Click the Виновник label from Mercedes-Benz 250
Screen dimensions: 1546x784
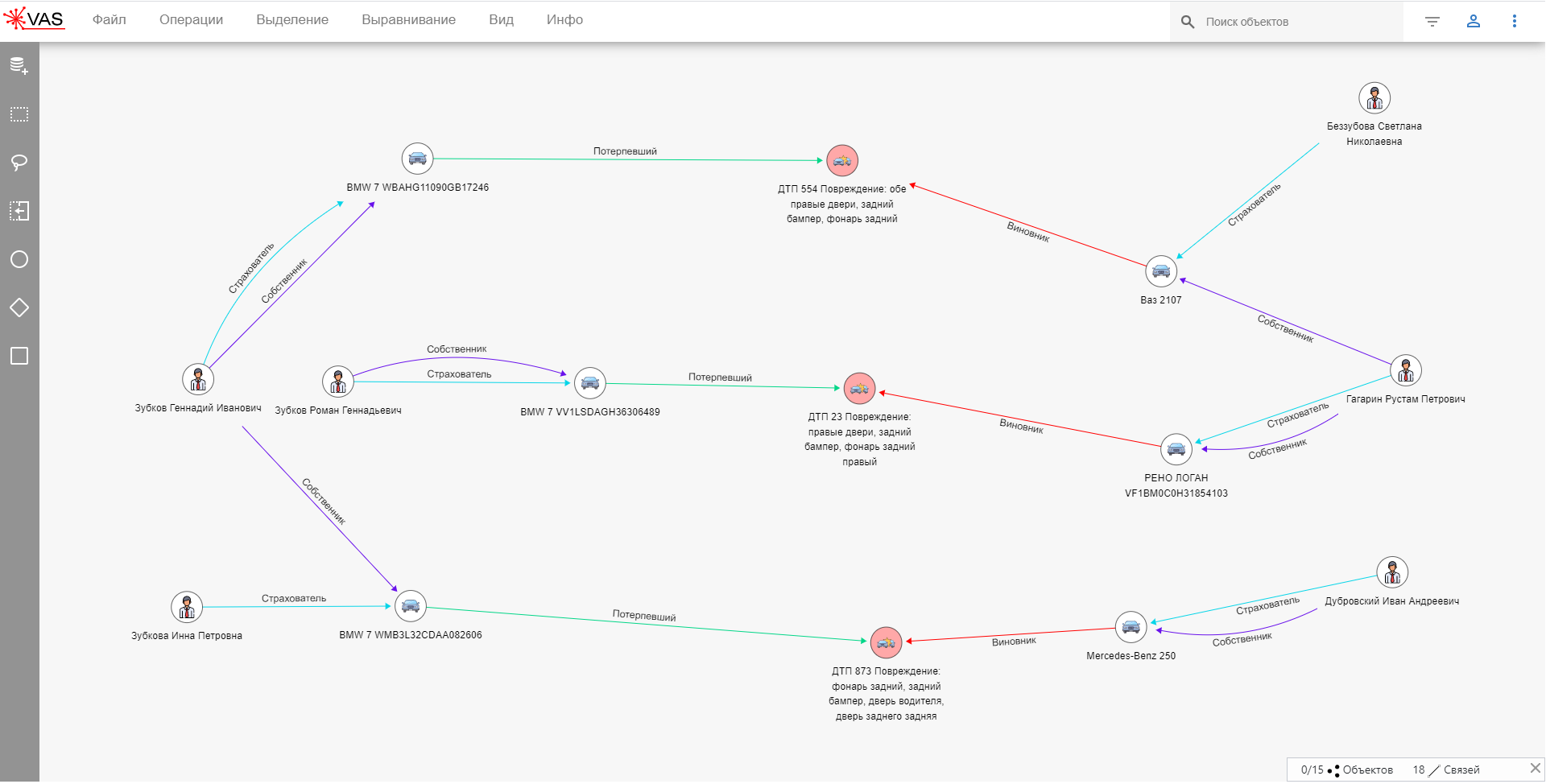[1014, 642]
